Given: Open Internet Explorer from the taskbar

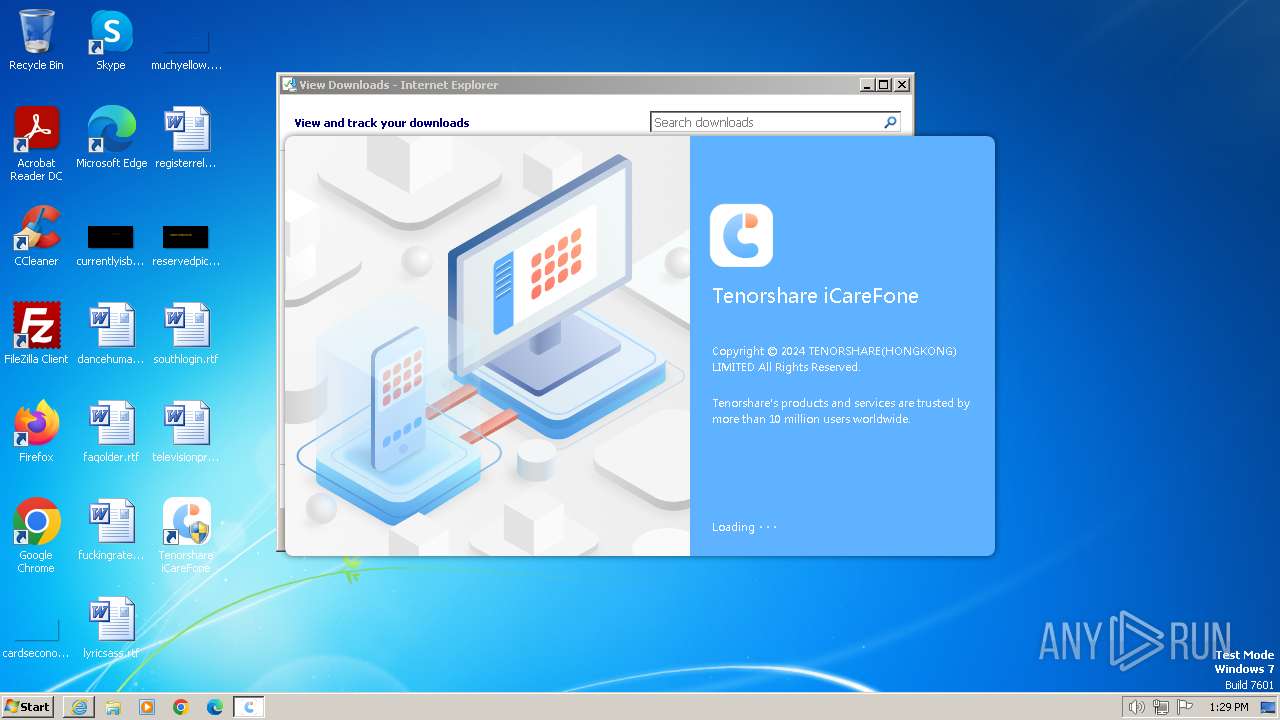Looking at the screenshot, I should click(x=79, y=707).
